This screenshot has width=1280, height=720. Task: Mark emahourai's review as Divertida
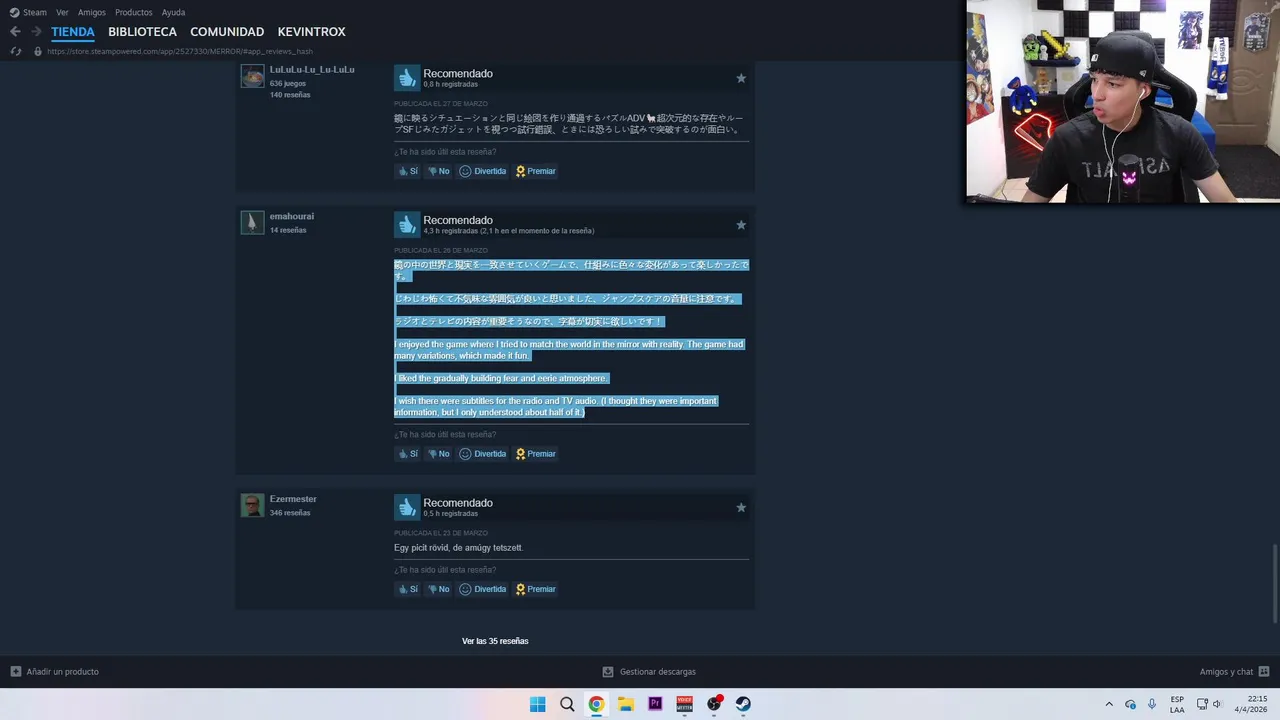[x=483, y=454]
